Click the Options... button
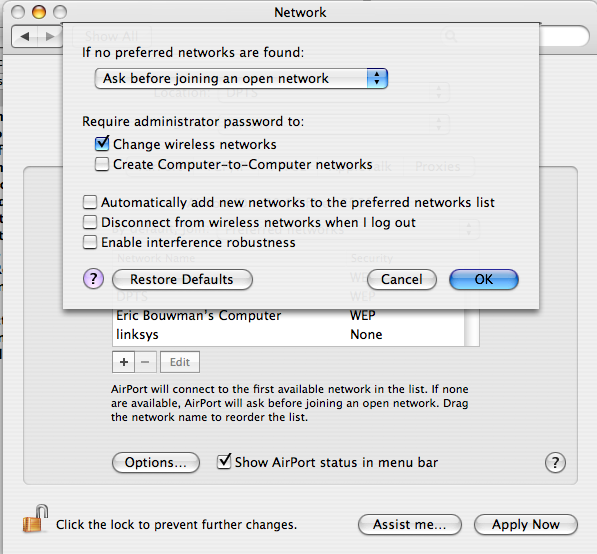The height and width of the screenshot is (554, 597). (x=156, y=463)
